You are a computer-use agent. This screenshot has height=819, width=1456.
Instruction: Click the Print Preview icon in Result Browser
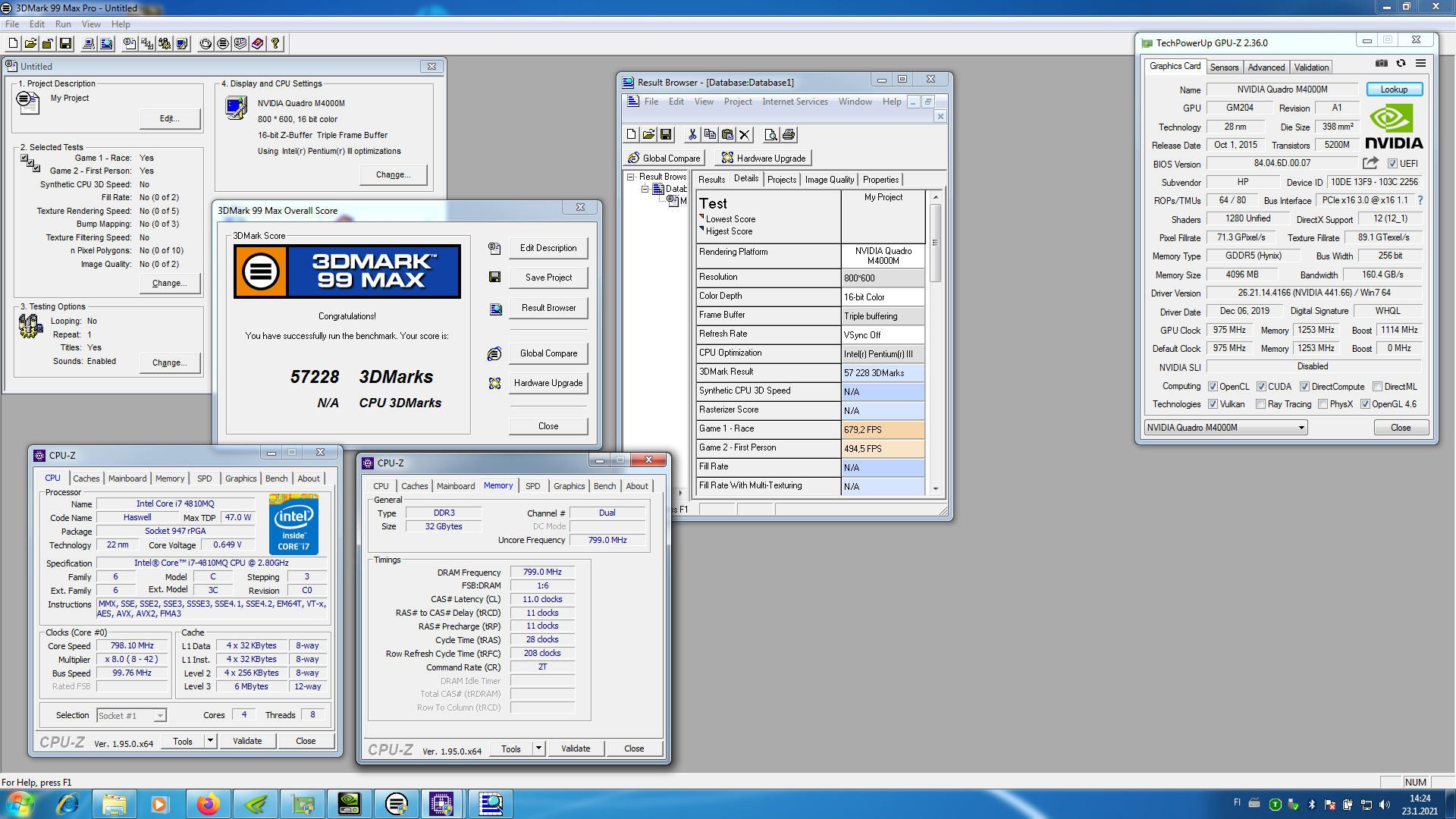[770, 134]
